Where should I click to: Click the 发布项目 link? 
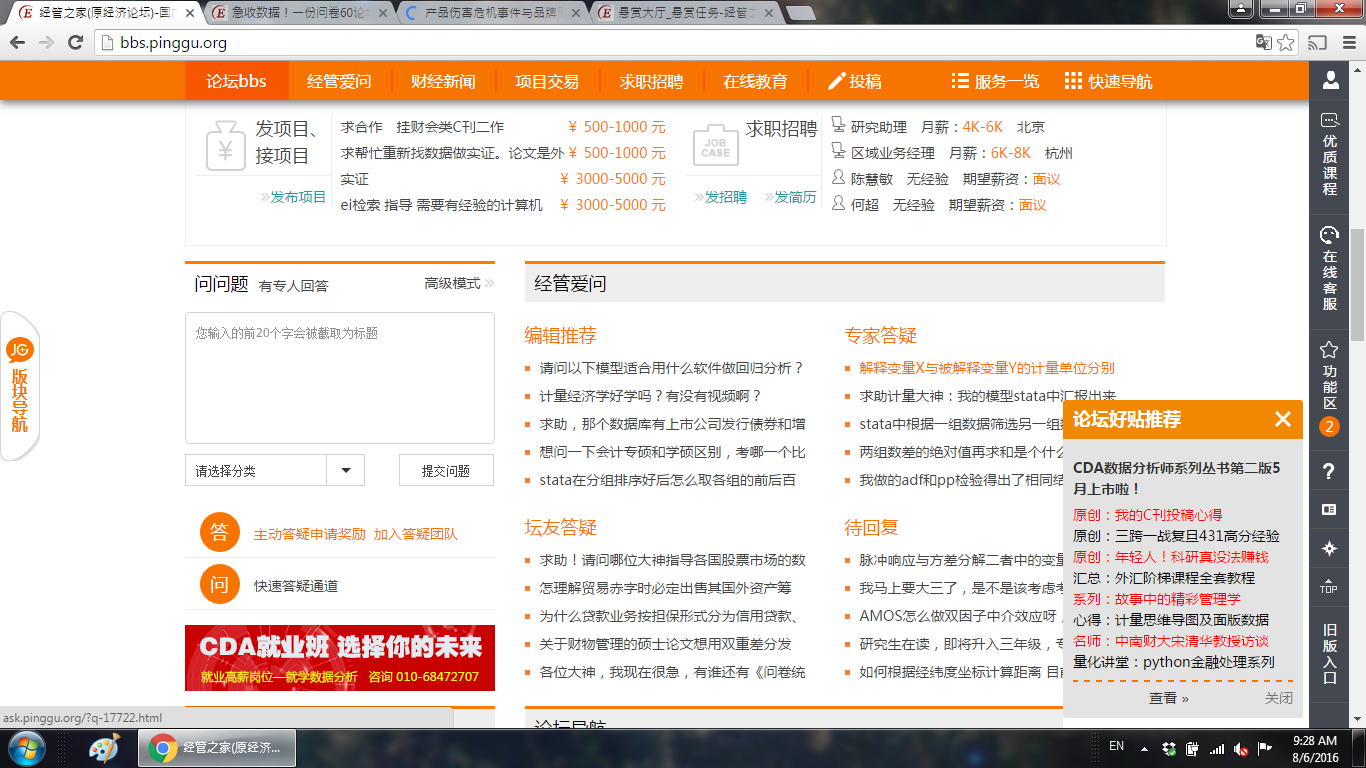293,197
